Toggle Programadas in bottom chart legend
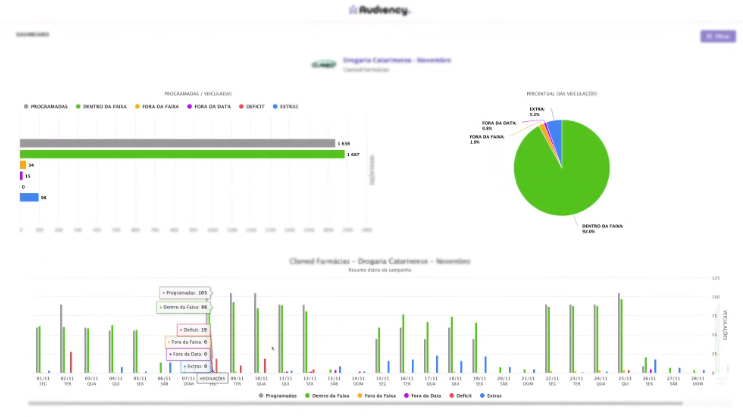This screenshot has width=743, height=417. pyautogui.click(x=278, y=396)
